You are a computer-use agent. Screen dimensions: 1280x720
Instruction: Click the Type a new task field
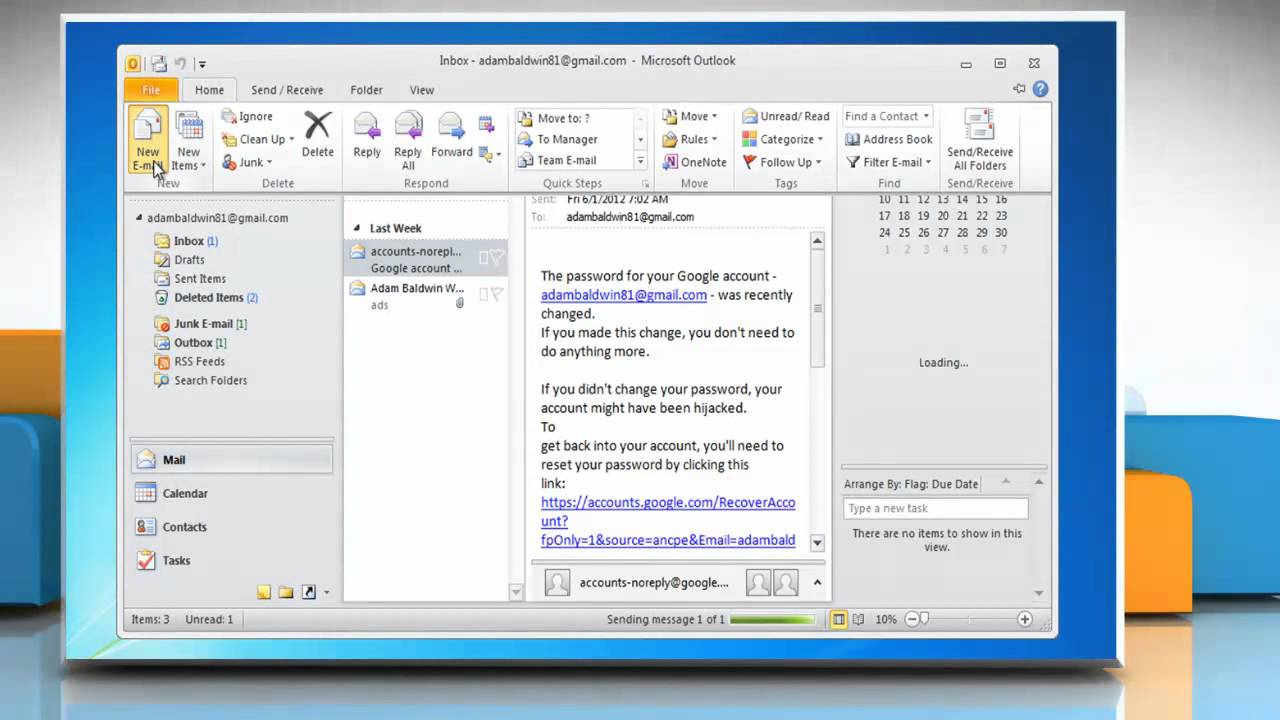click(x=936, y=508)
